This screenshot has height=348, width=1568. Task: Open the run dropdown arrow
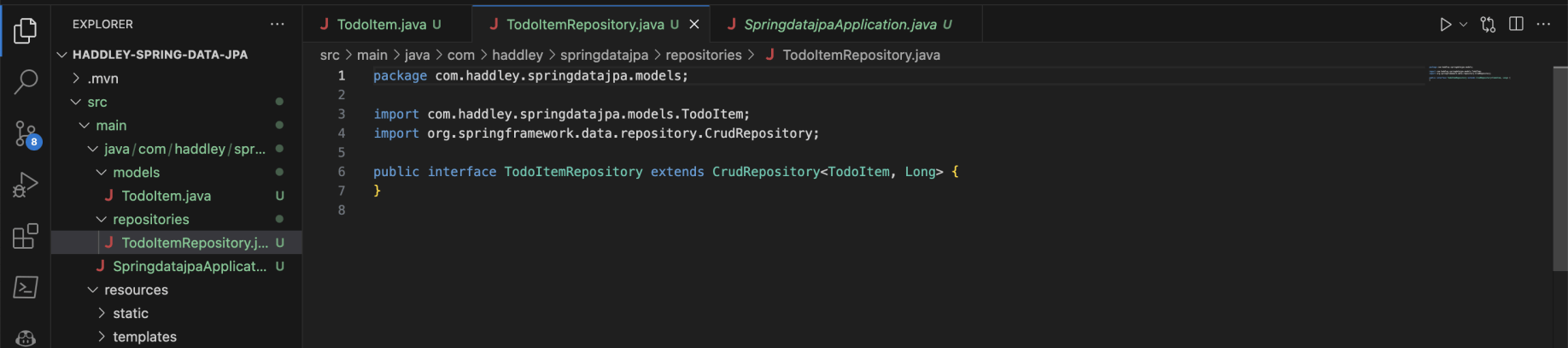pos(1463,25)
